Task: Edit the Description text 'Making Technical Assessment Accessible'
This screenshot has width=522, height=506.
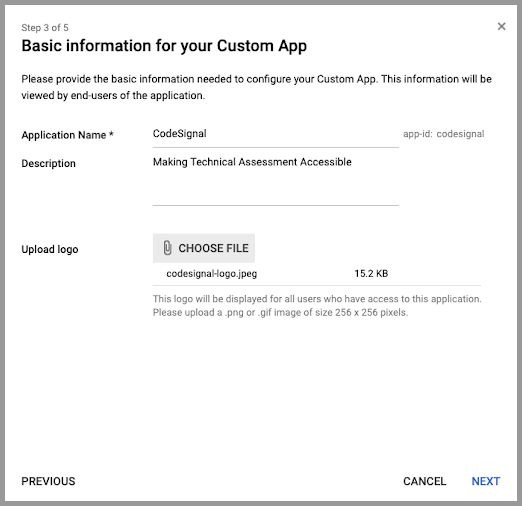Action: pos(252,162)
